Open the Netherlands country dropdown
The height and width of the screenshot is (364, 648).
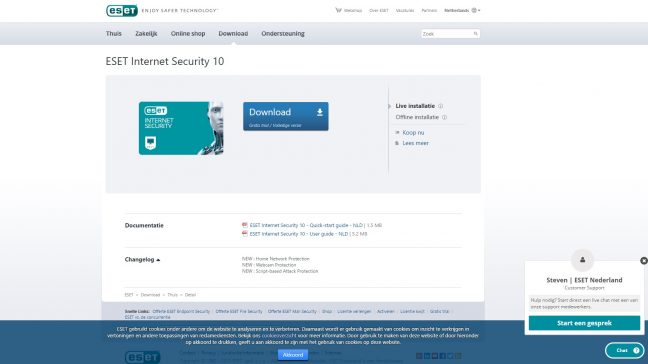tap(462, 10)
